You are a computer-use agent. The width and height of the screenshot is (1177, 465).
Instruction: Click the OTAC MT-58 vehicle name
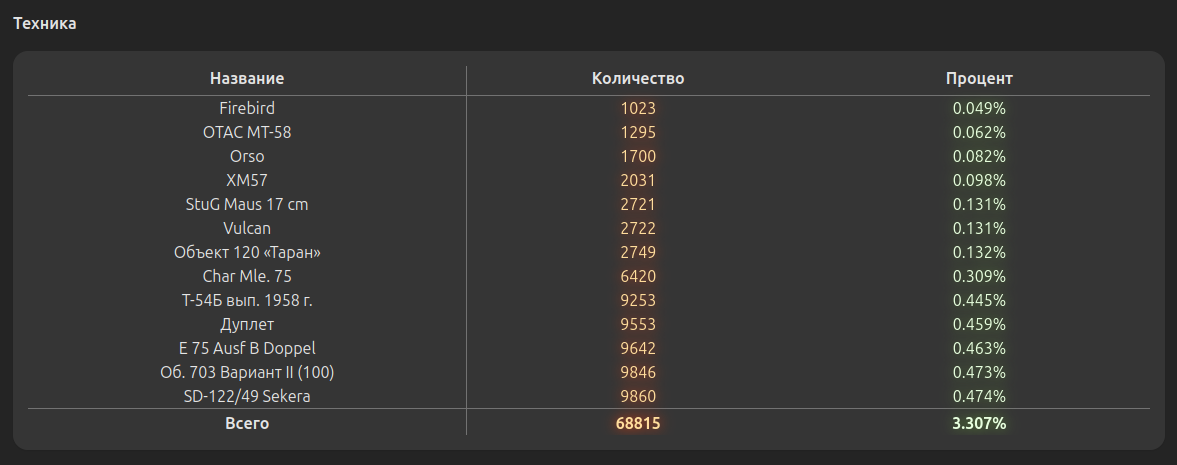coord(247,132)
